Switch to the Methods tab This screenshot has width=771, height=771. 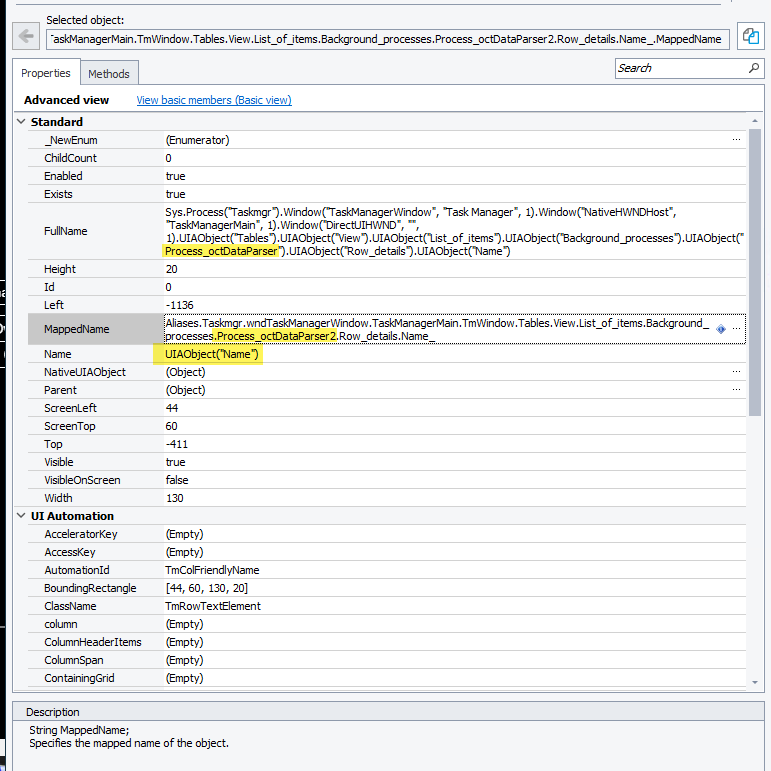click(x=108, y=74)
